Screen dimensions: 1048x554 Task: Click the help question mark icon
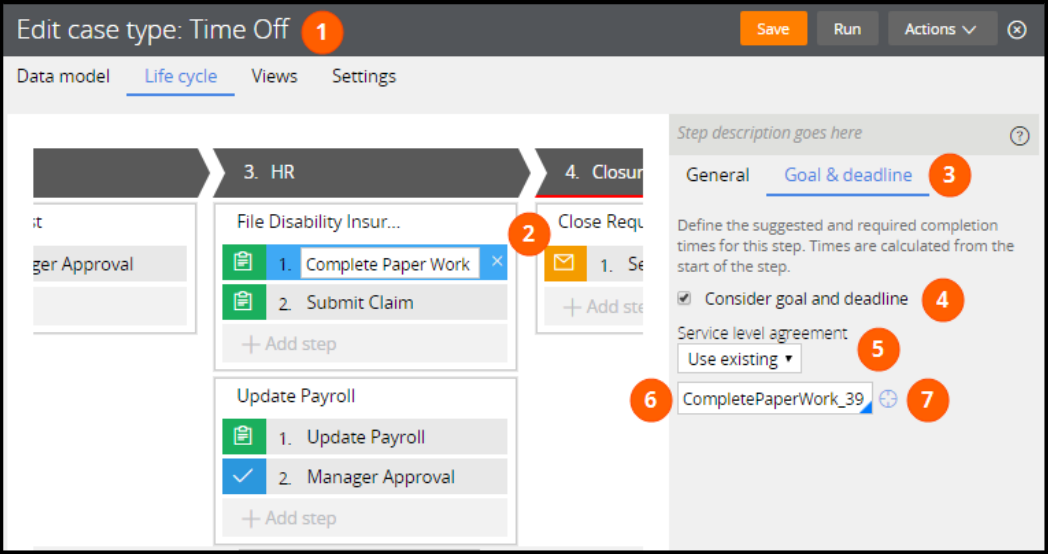click(1019, 136)
